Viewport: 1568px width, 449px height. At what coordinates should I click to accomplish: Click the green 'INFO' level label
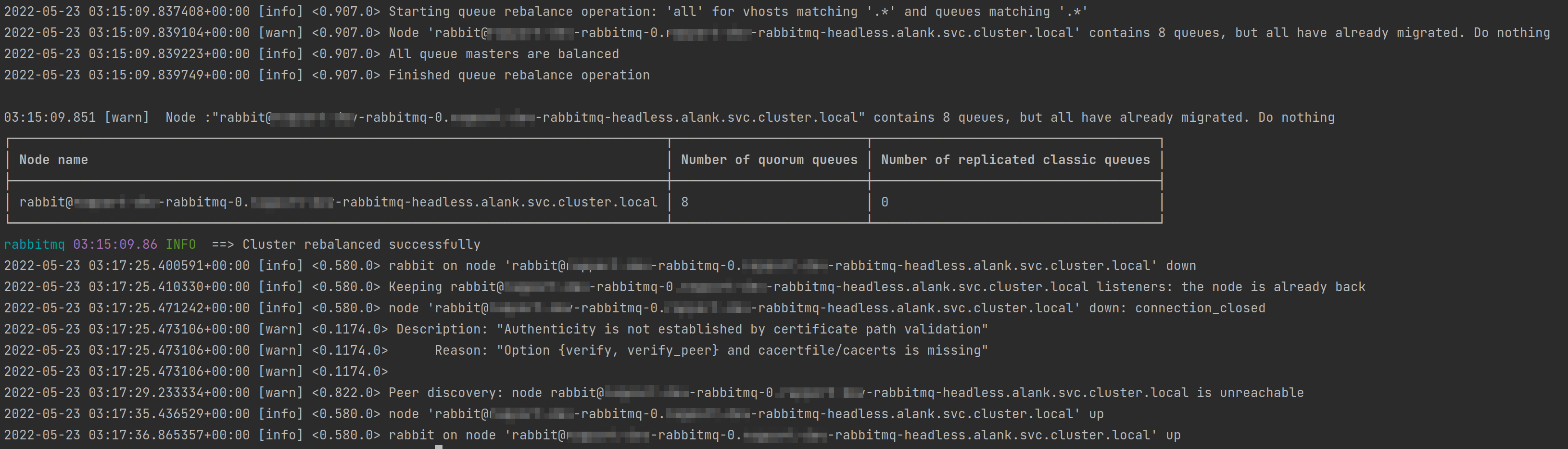pos(181,245)
